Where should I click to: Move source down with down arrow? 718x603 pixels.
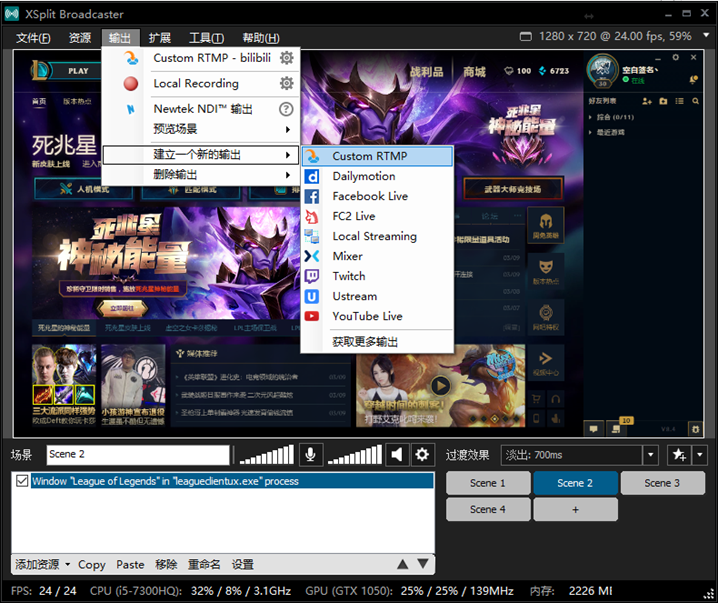click(x=423, y=564)
